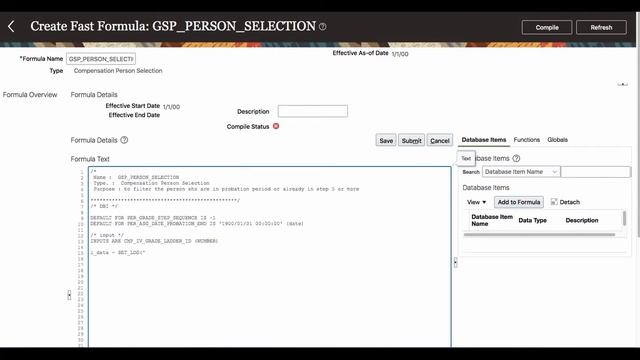
Task: Go back using the left arrow icon
Action: (x=11, y=27)
